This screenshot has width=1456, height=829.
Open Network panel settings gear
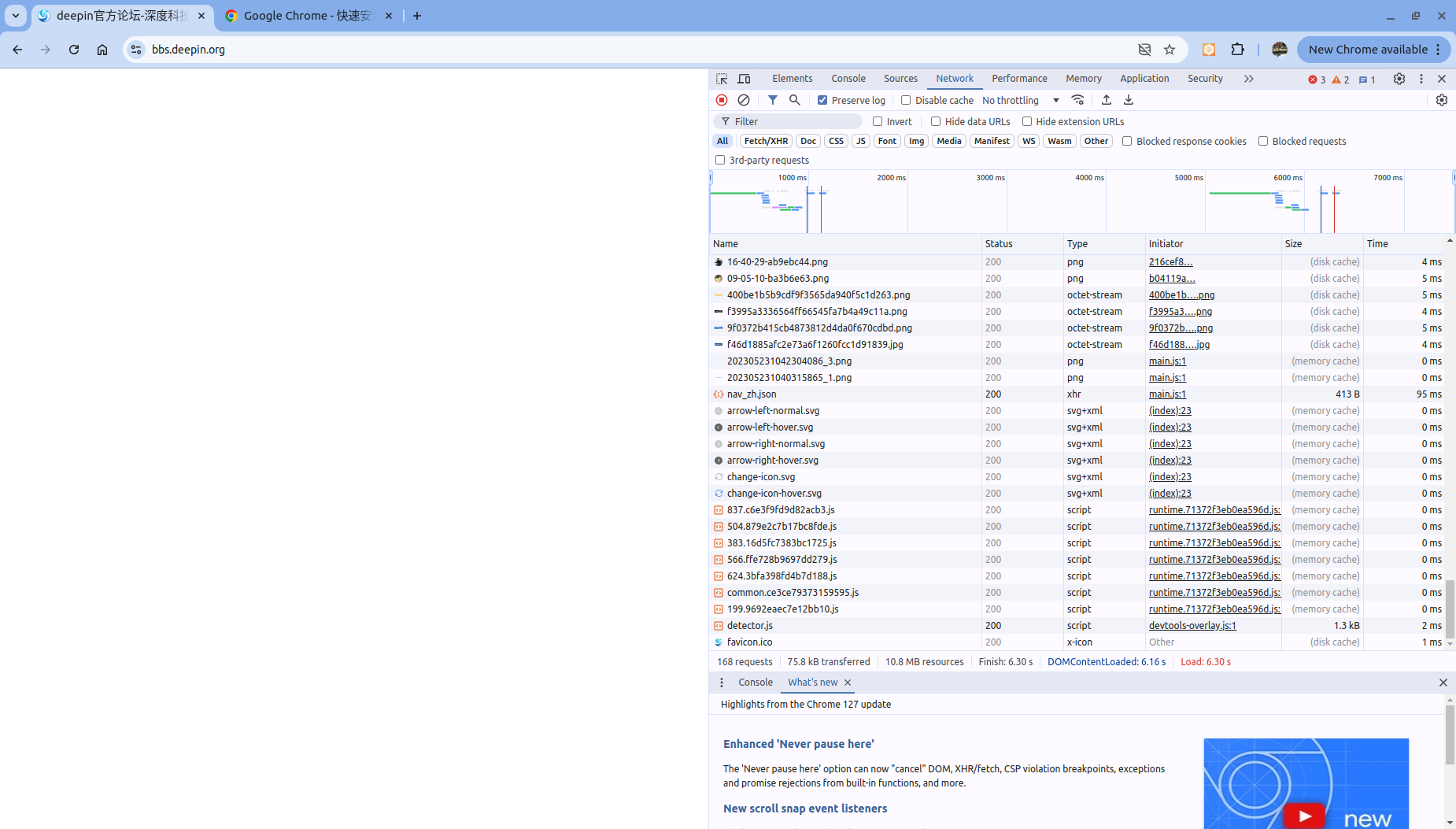(1442, 100)
